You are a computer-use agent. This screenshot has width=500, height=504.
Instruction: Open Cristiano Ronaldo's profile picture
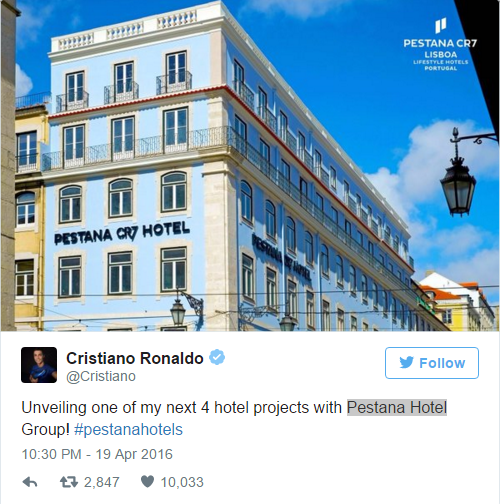(39, 365)
